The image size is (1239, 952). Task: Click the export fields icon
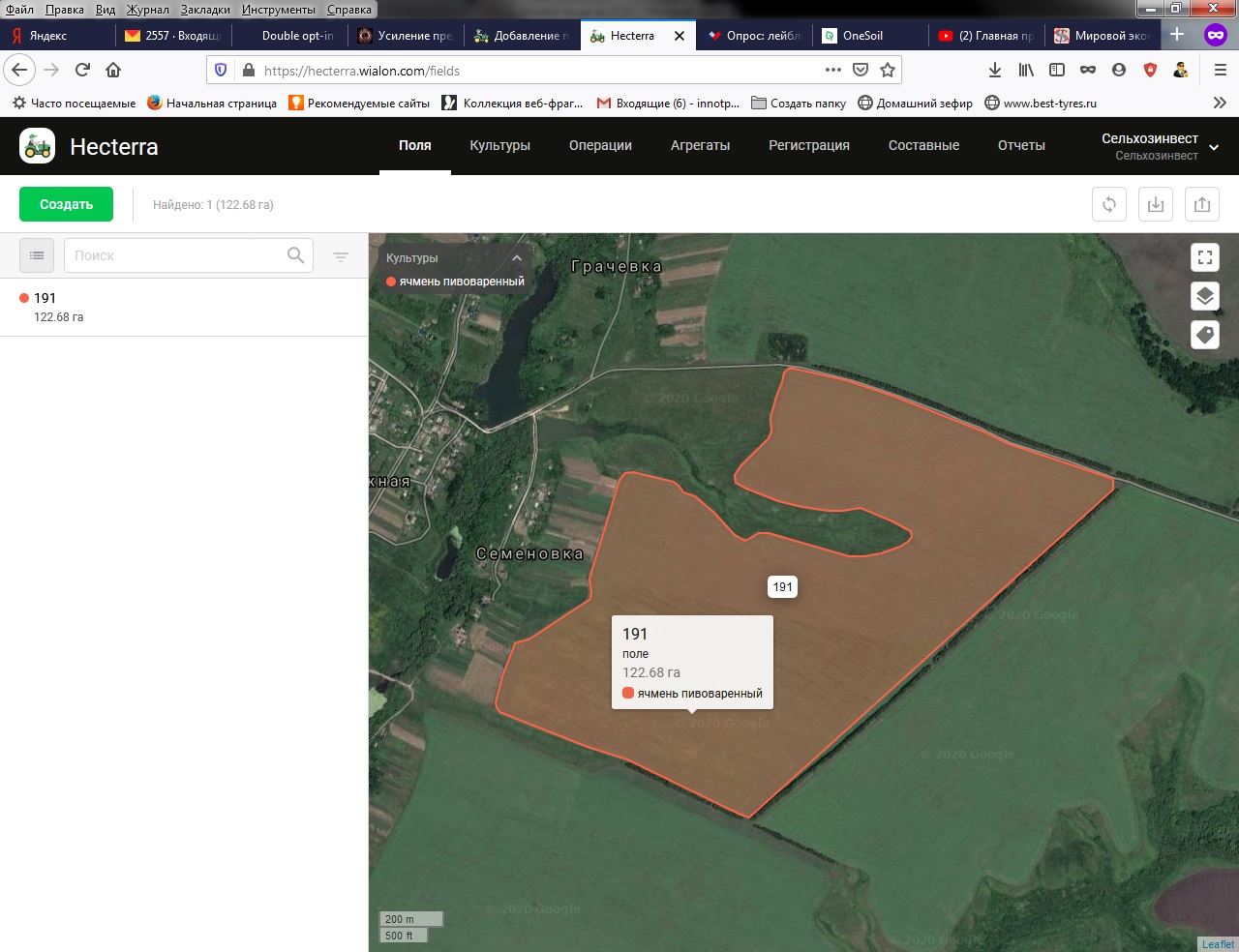coord(1202,204)
